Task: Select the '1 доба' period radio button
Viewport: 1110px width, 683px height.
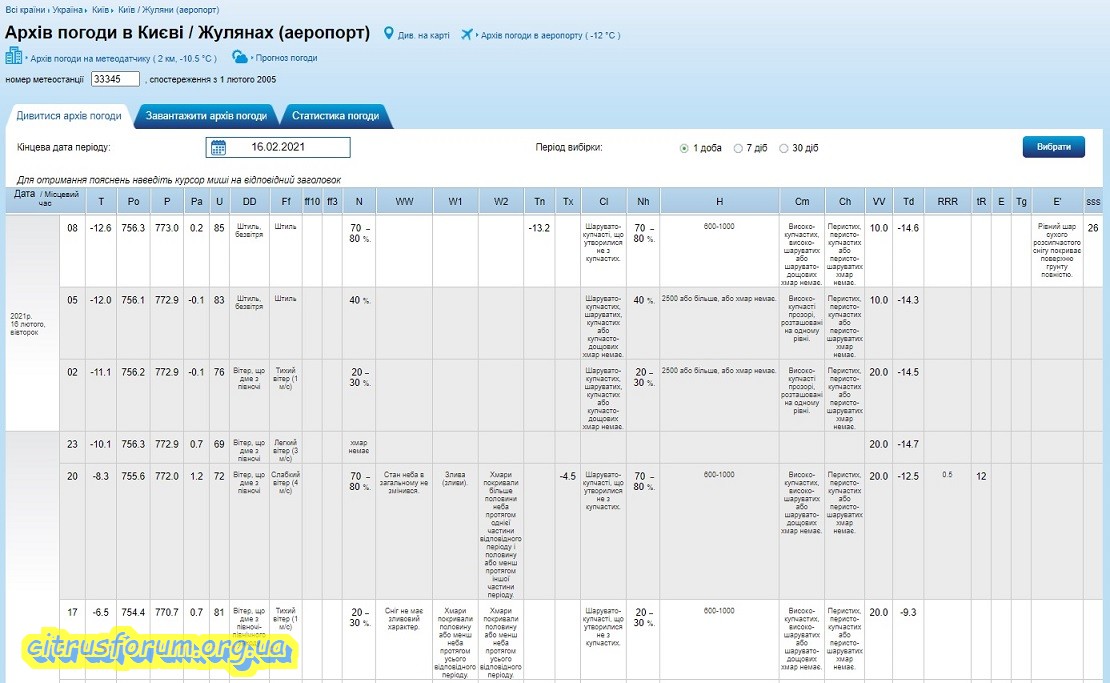Action: 684,148
